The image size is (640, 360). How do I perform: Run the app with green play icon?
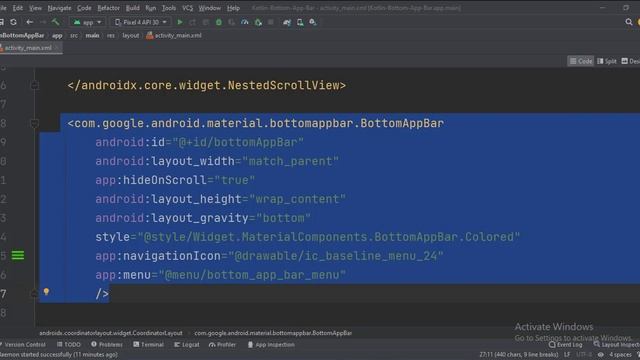[180, 22]
